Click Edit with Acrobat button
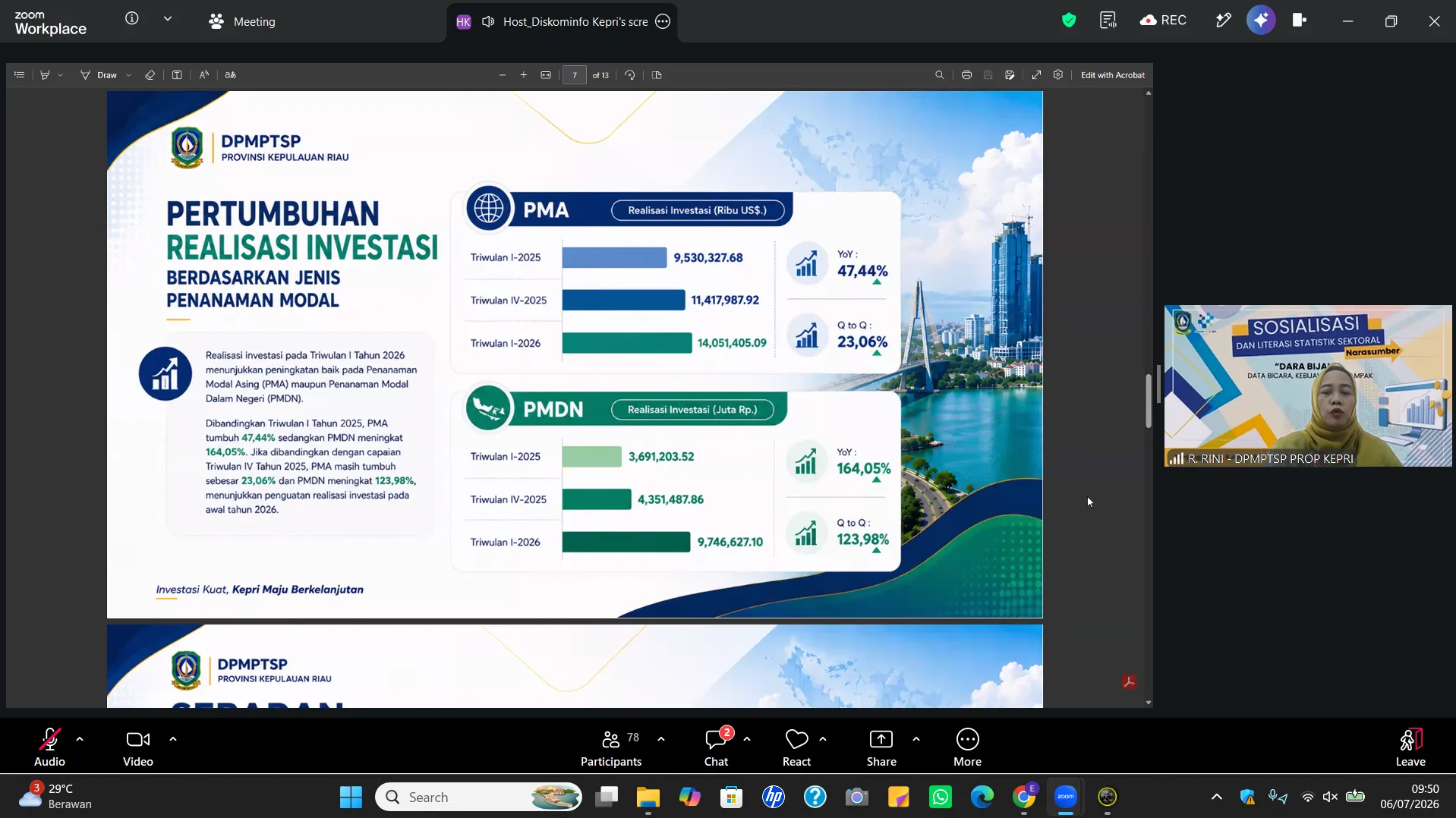Screen dimensions: 1456x818 pyautogui.click(x=1113, y=75)
